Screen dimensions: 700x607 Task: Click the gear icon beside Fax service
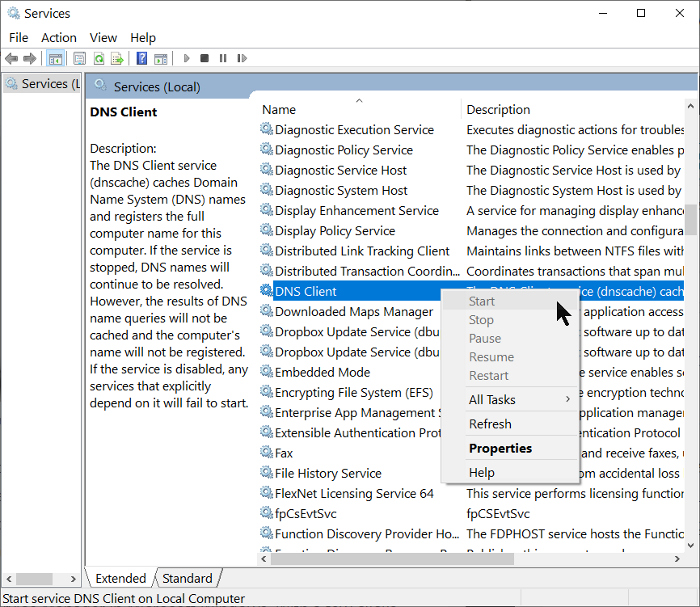pyautogui.click(x=266, y=453)
